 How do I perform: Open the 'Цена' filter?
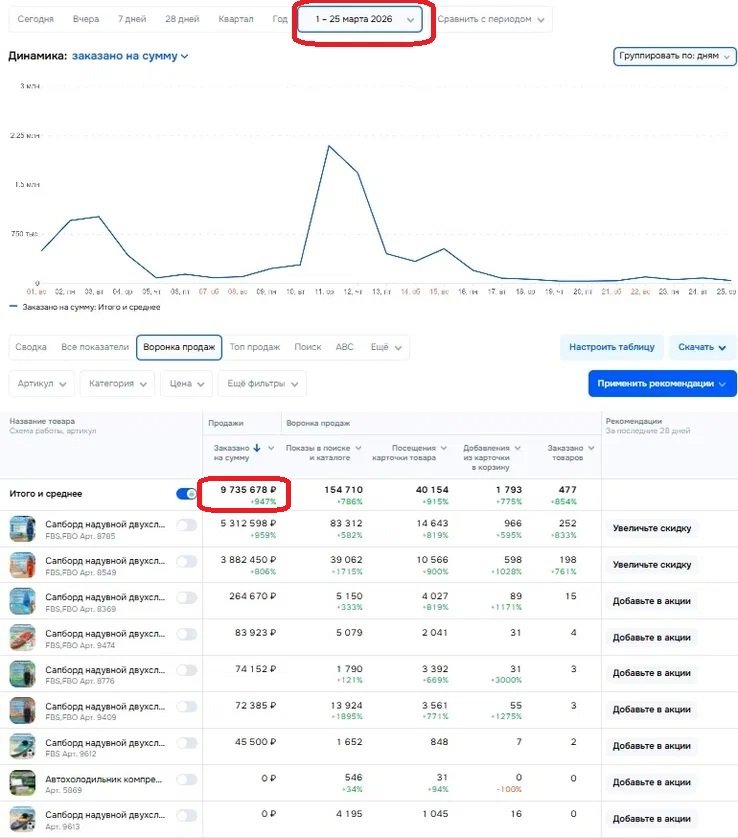pyautogui.click(x=187, y=384)
